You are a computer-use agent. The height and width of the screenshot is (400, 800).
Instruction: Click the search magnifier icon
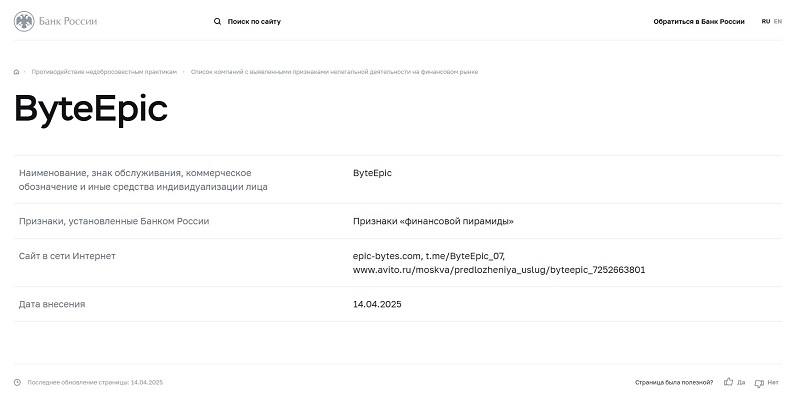217,21
